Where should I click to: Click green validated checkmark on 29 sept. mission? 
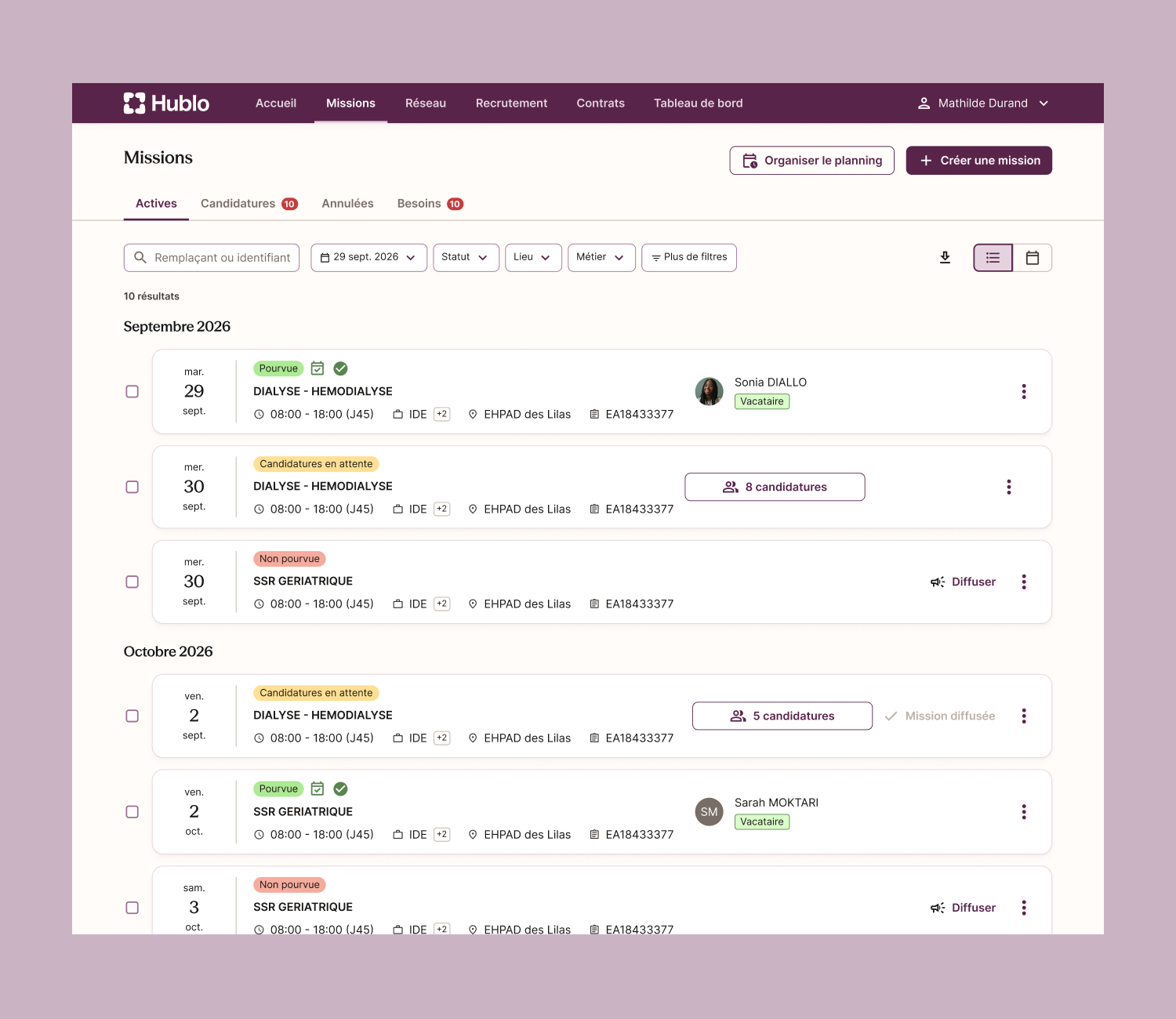[340, 368]
